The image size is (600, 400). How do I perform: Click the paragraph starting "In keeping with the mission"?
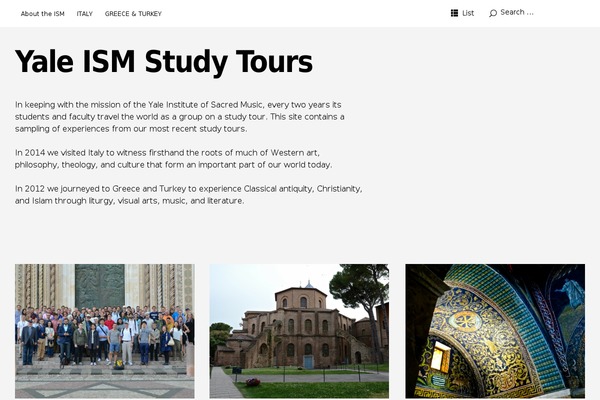point(179,116)
